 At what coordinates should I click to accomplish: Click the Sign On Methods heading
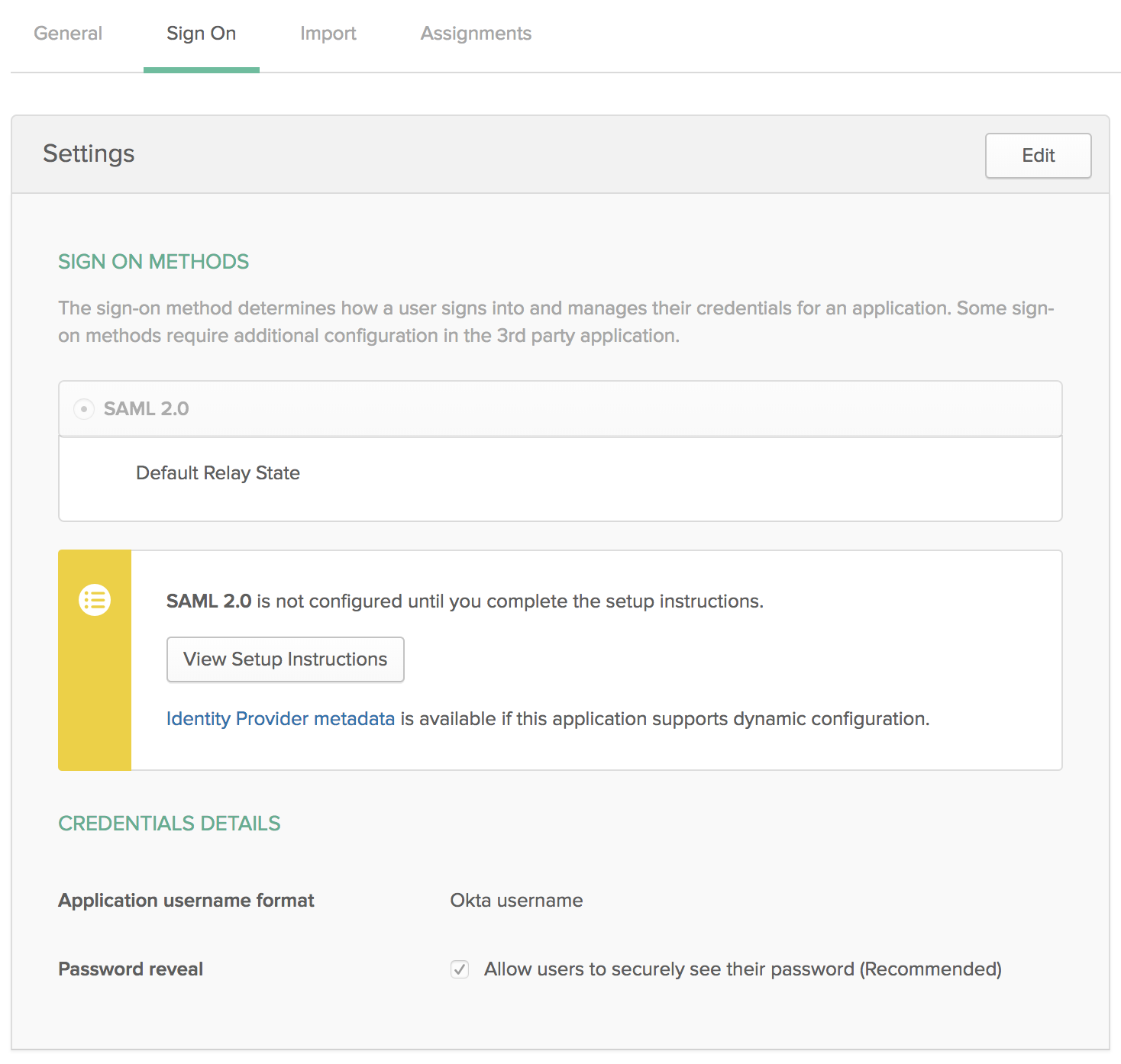pos(153,262)
